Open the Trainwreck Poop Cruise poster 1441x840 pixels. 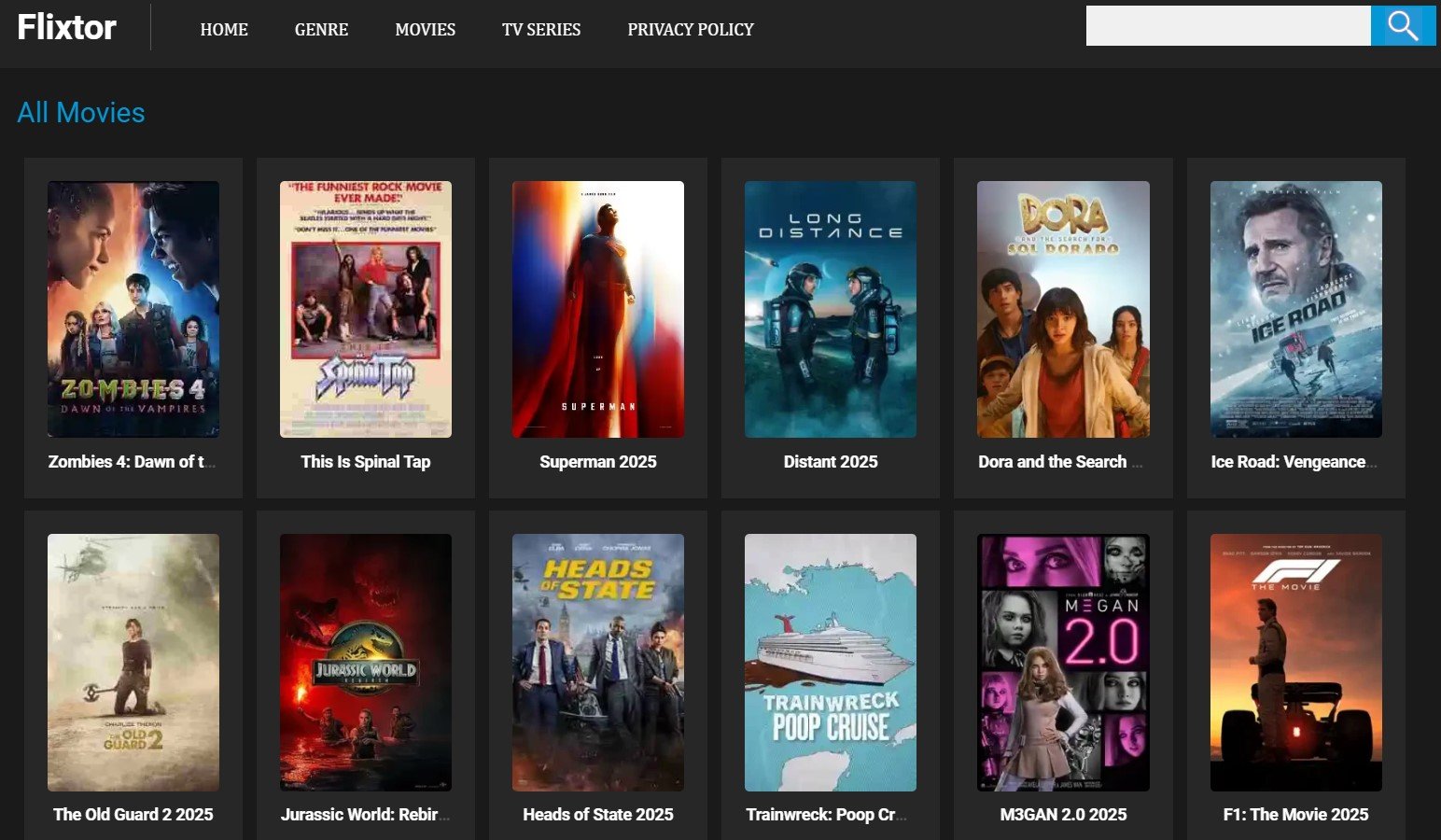[x=831, y=663]
